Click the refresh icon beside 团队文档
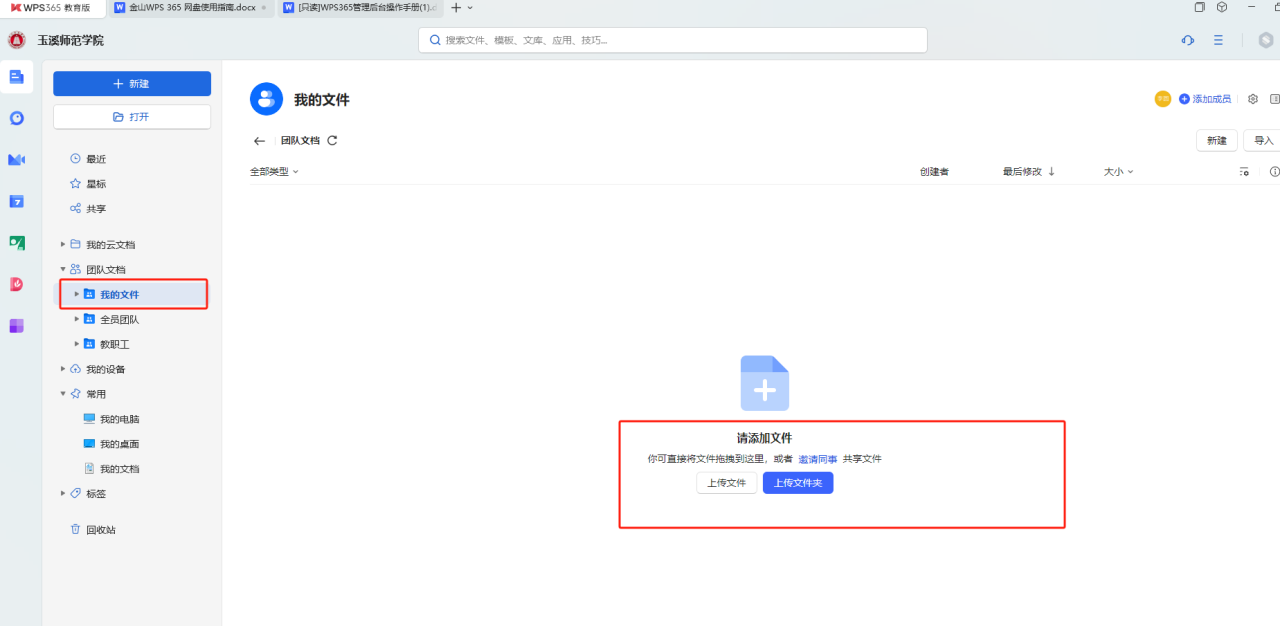 click(333, 141)
